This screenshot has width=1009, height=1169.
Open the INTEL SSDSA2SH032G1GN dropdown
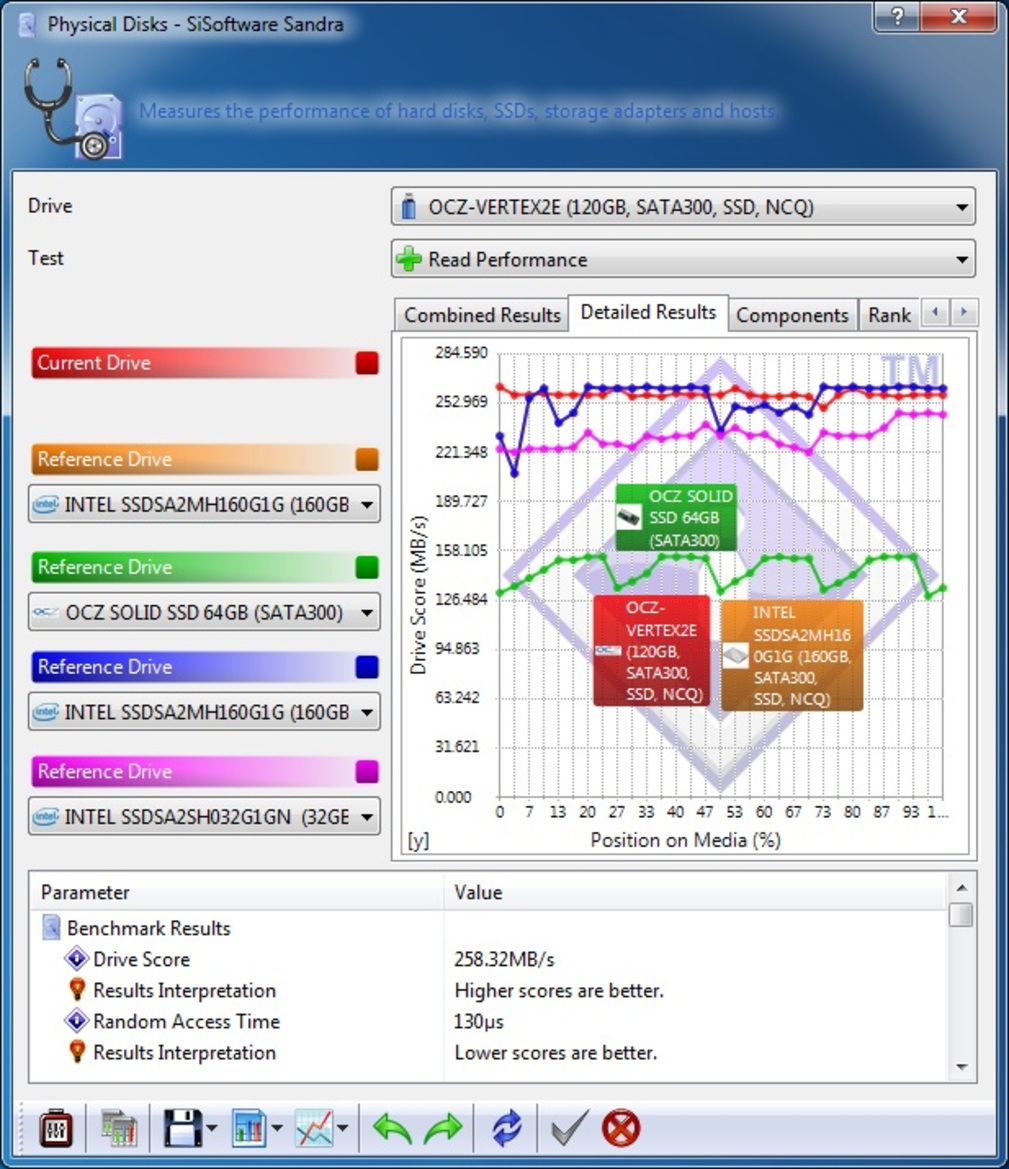204,816
